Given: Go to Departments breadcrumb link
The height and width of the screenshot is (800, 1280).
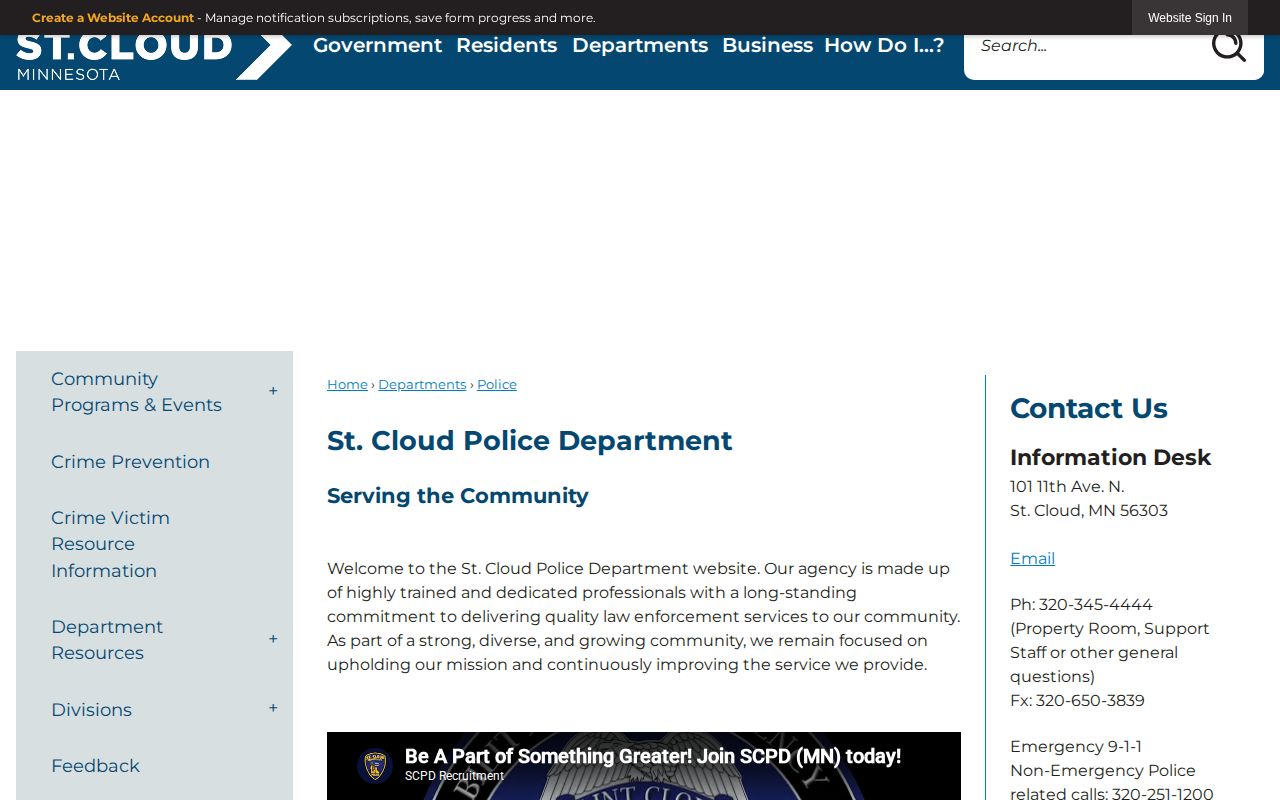Looking at the screenshot, I should coord(422,385).
